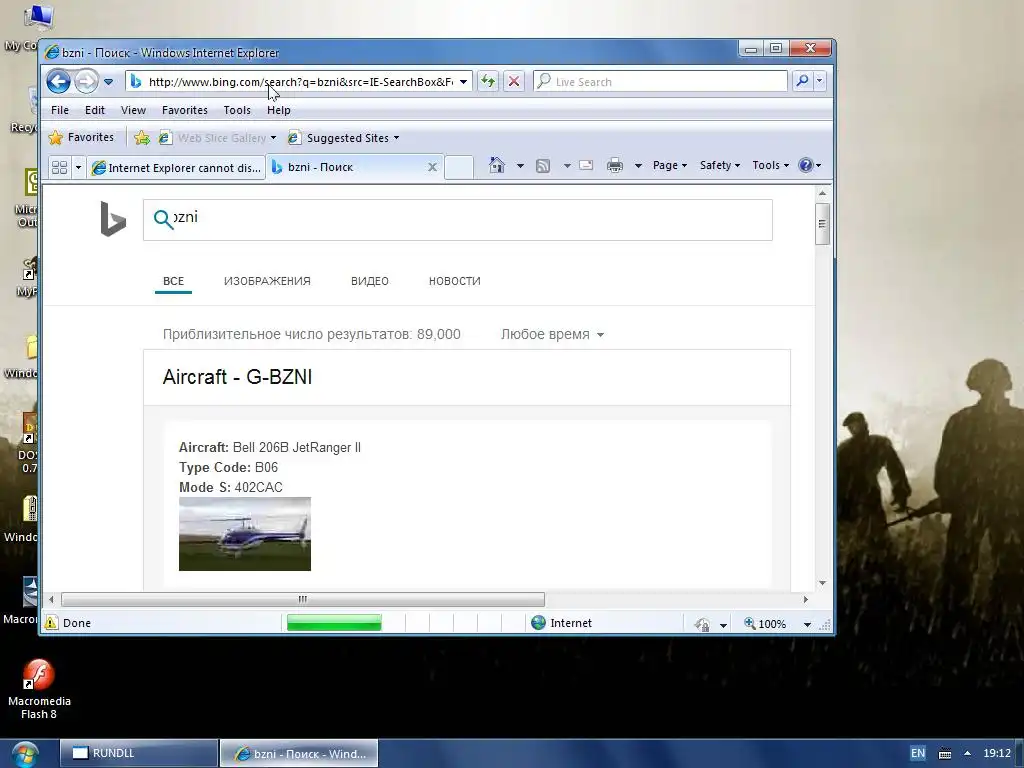Open the Page command menu
1024x768 pixels.
(670, 165)
